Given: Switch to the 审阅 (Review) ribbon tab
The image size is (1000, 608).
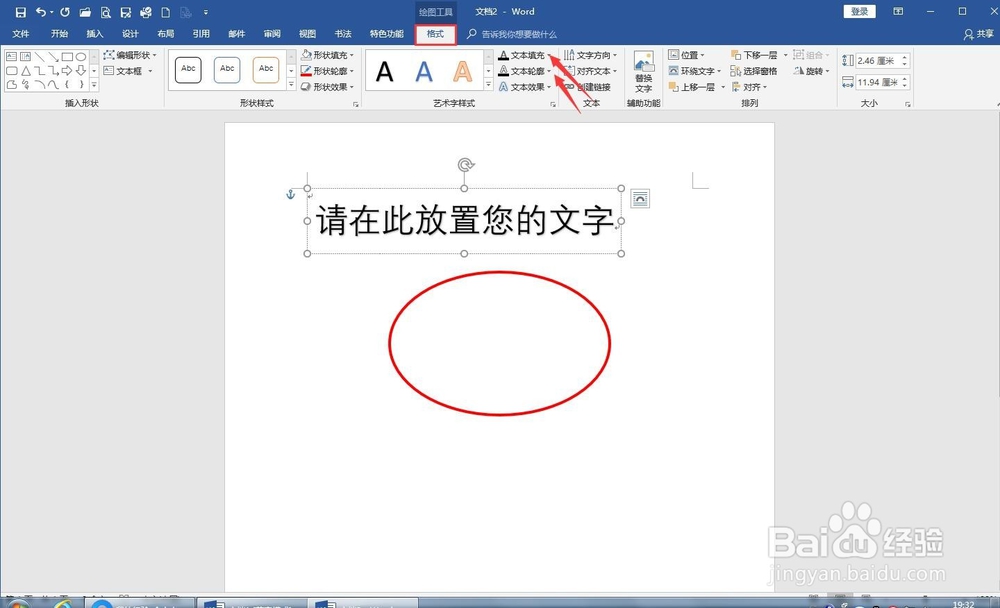Looking at the screenshot, I should (x=272, y=33).
